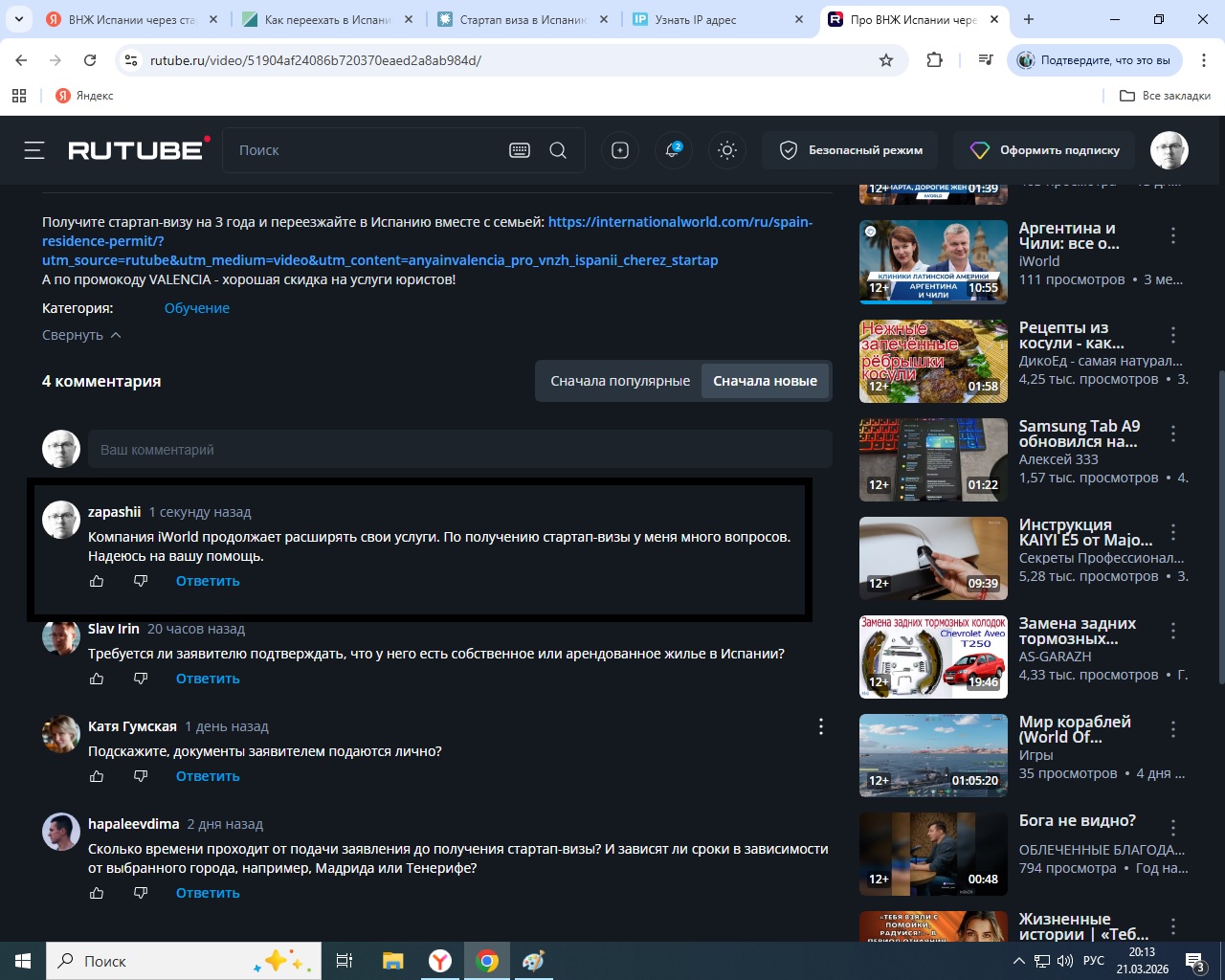The height and width of the screenshot is (980, 1225).
Task: Switch to "Стартап виза в Испани" tab
Action: [x=523, y=19]
